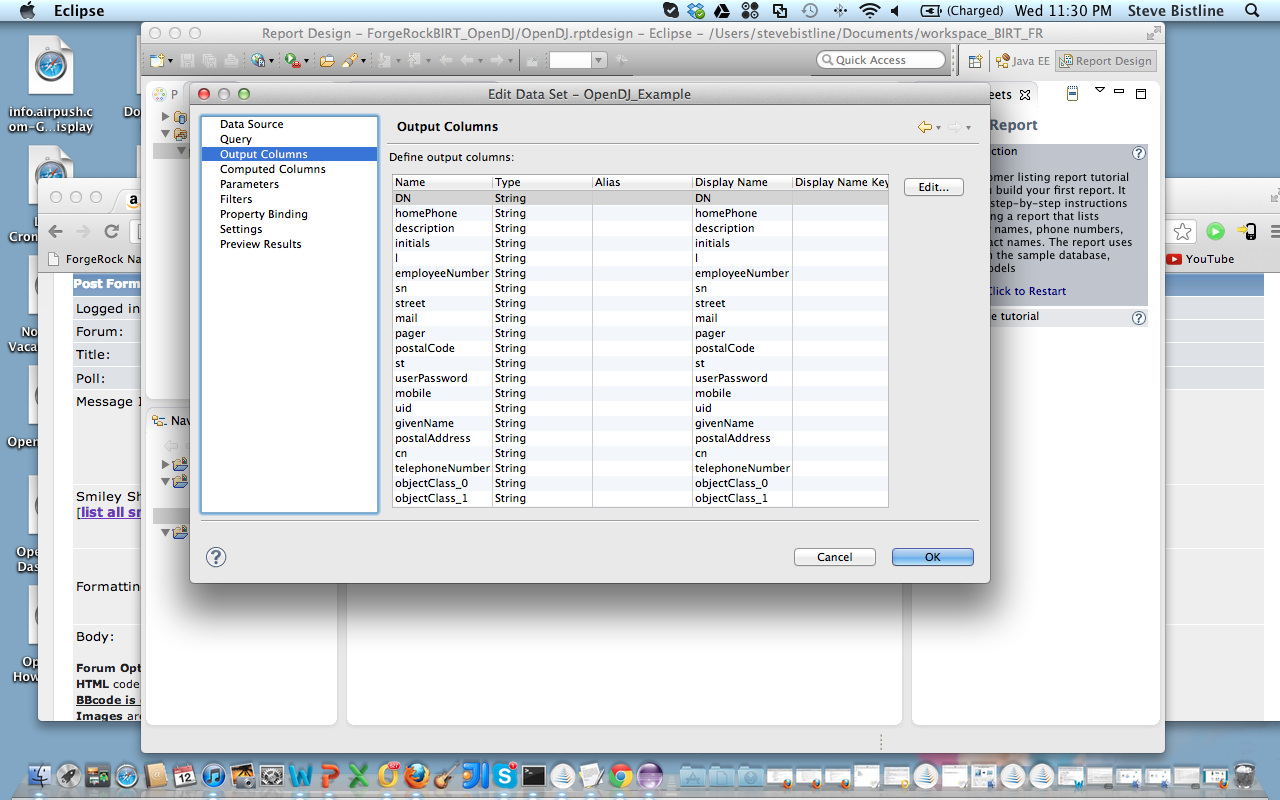Launch Firefox from the Dock
The width and height of the screenshot is (1280, 800).
pos(418,775)
